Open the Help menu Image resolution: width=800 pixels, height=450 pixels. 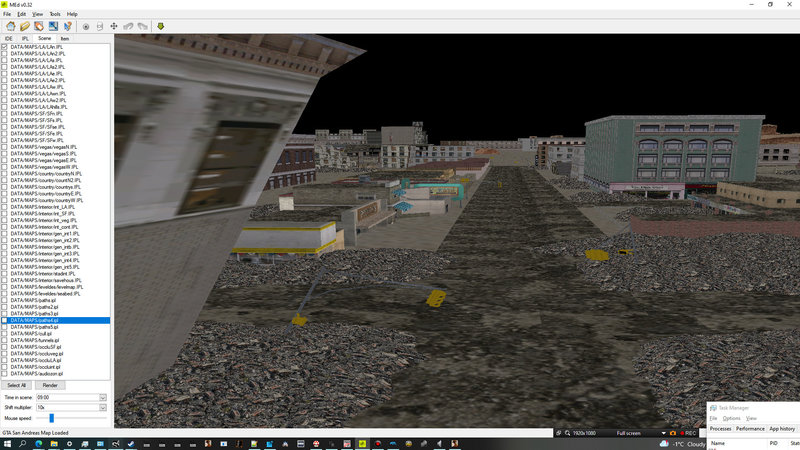[x=72, y=14]
